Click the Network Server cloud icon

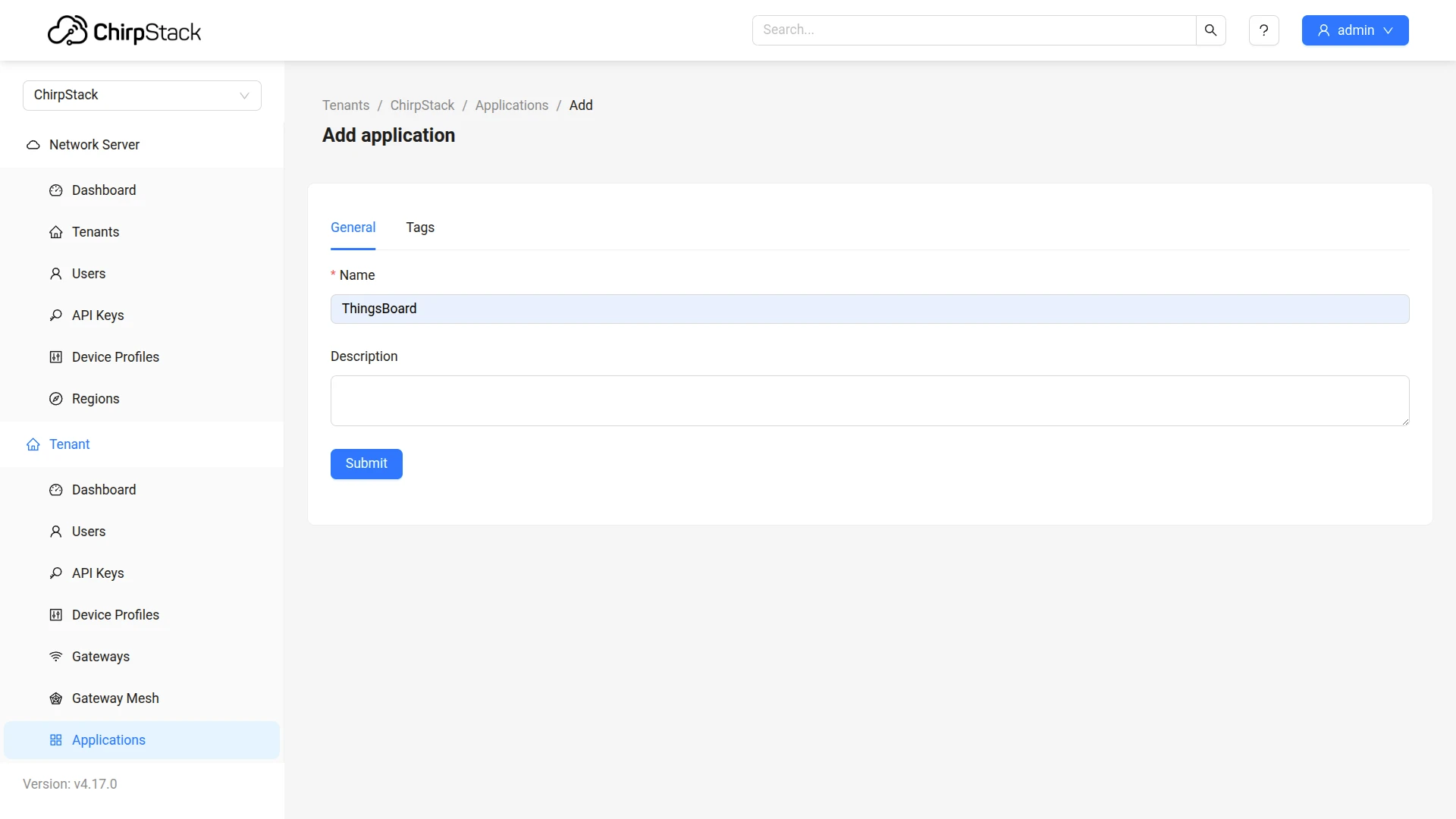pyautogui.click(x=33, y=145)
